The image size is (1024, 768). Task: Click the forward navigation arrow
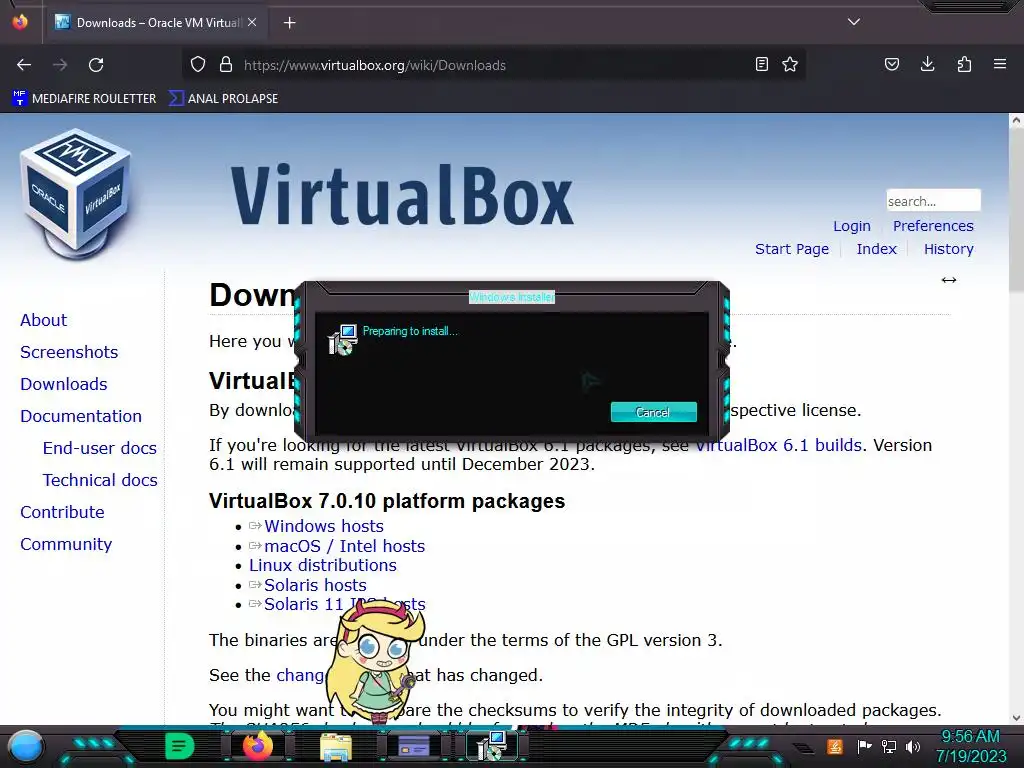[x=60, y=65]
